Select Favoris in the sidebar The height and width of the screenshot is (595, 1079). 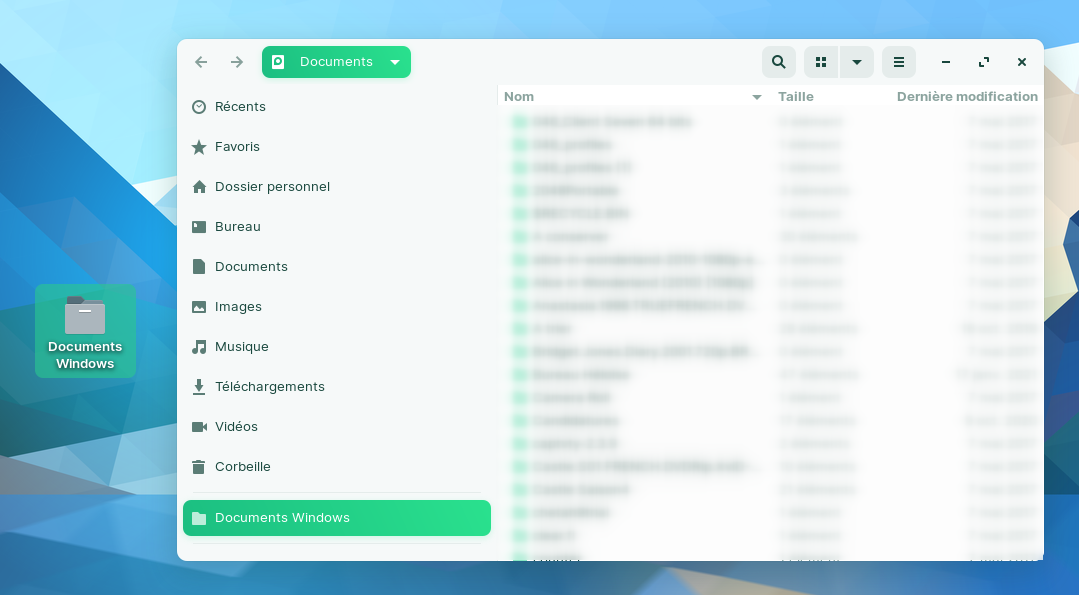coord(237,147)
